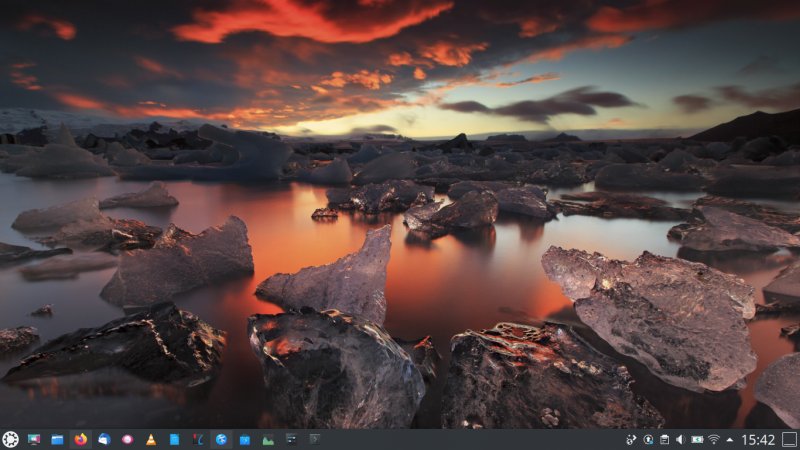
Task: Open the clipboard tray icon
Action: [663, 439]
